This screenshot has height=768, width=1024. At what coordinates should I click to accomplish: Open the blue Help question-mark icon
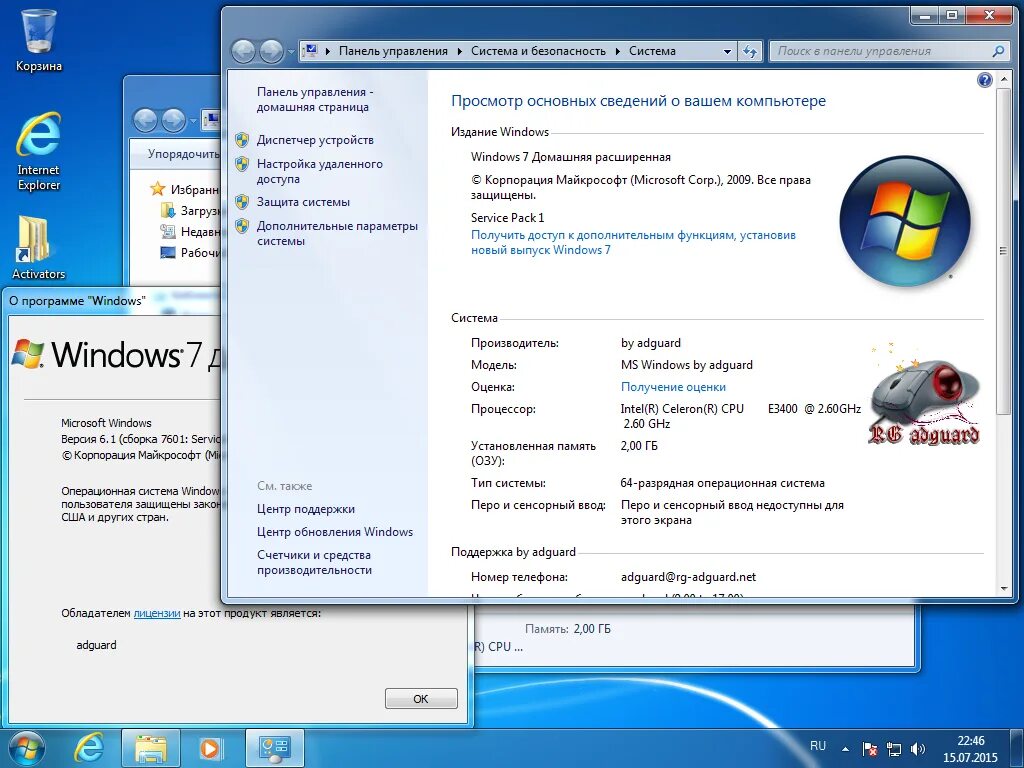click(985, 80)
